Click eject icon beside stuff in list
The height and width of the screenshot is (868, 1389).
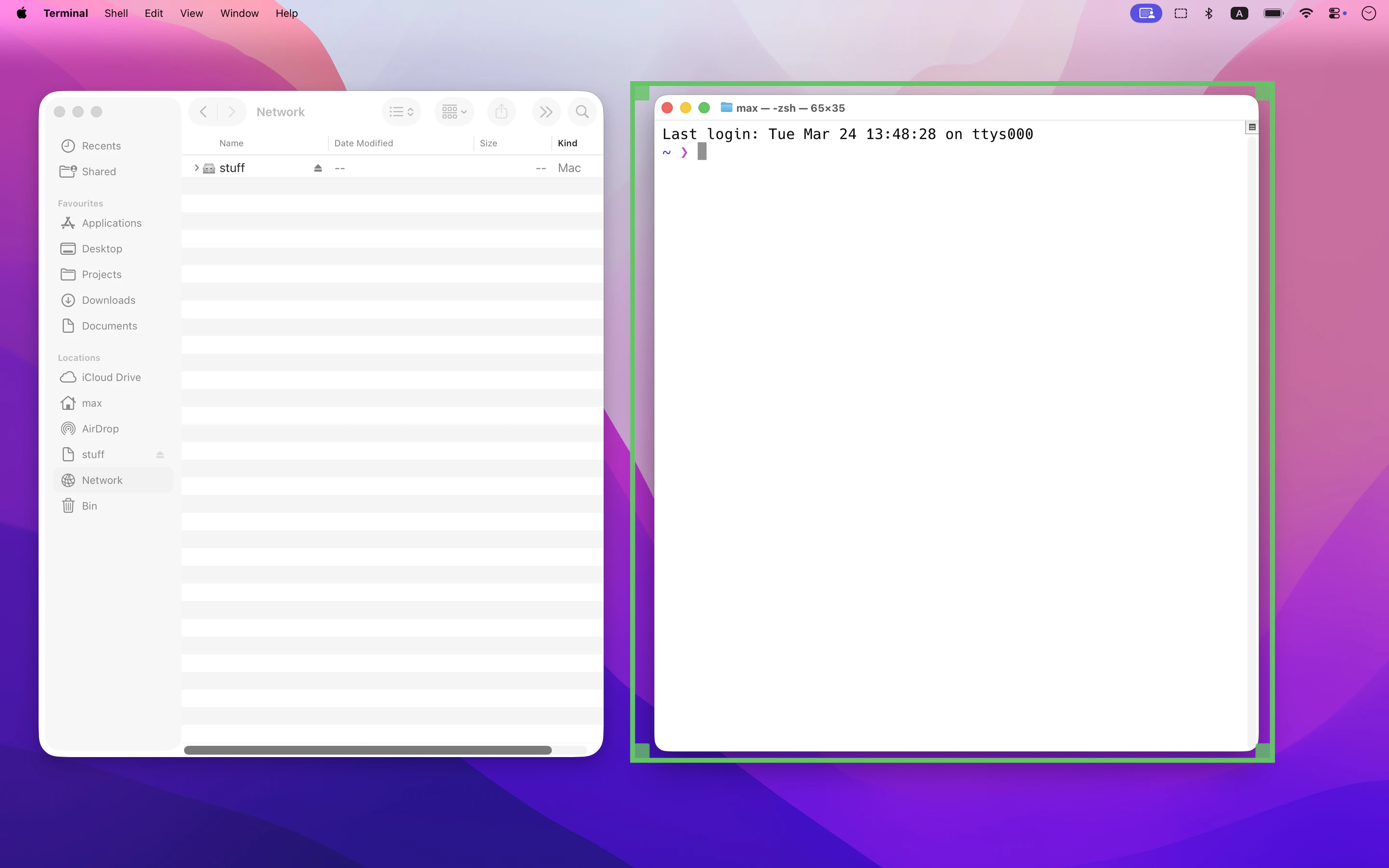(318, 168)
